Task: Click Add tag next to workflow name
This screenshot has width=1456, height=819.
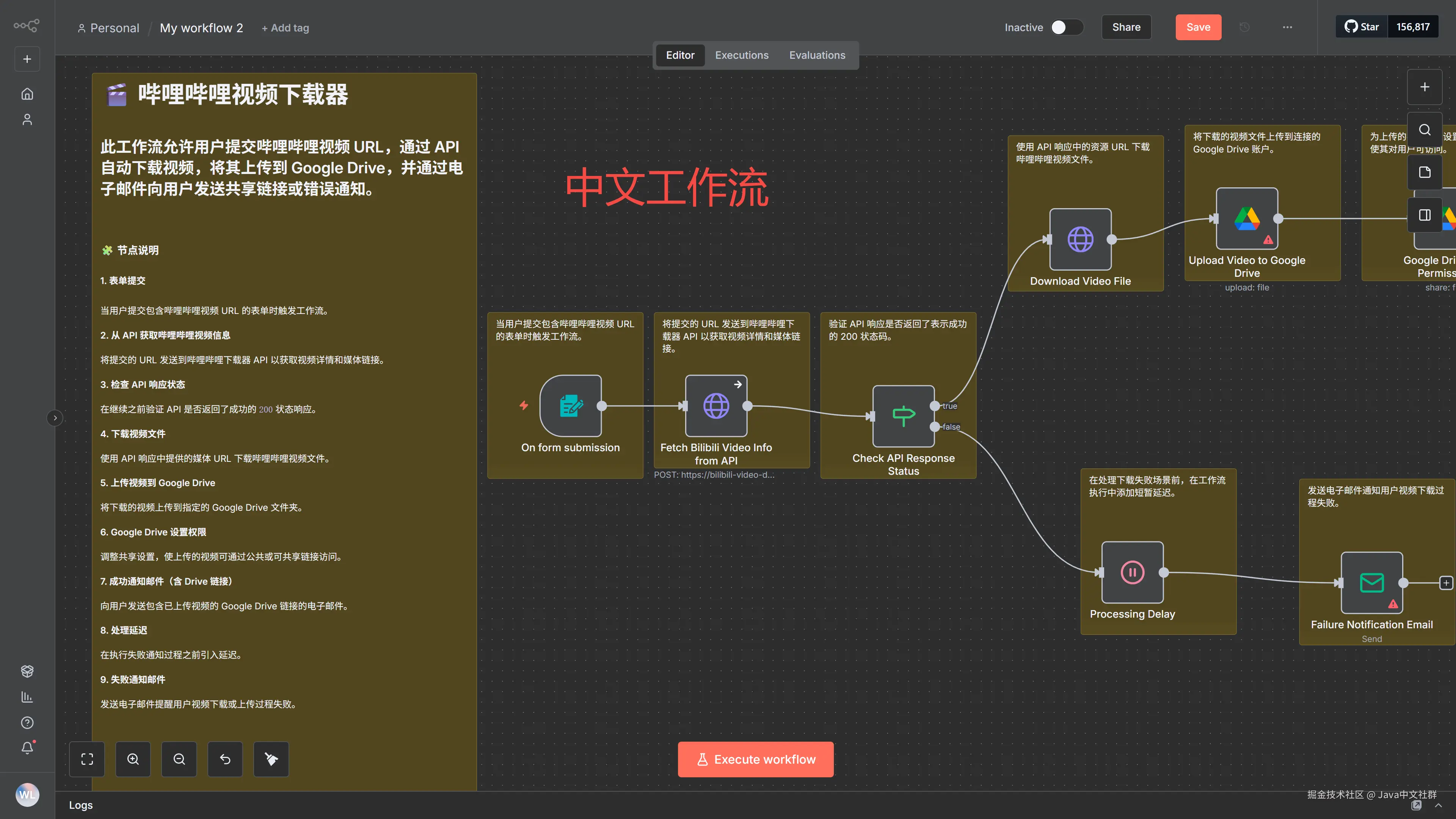Action: (286, 28)
